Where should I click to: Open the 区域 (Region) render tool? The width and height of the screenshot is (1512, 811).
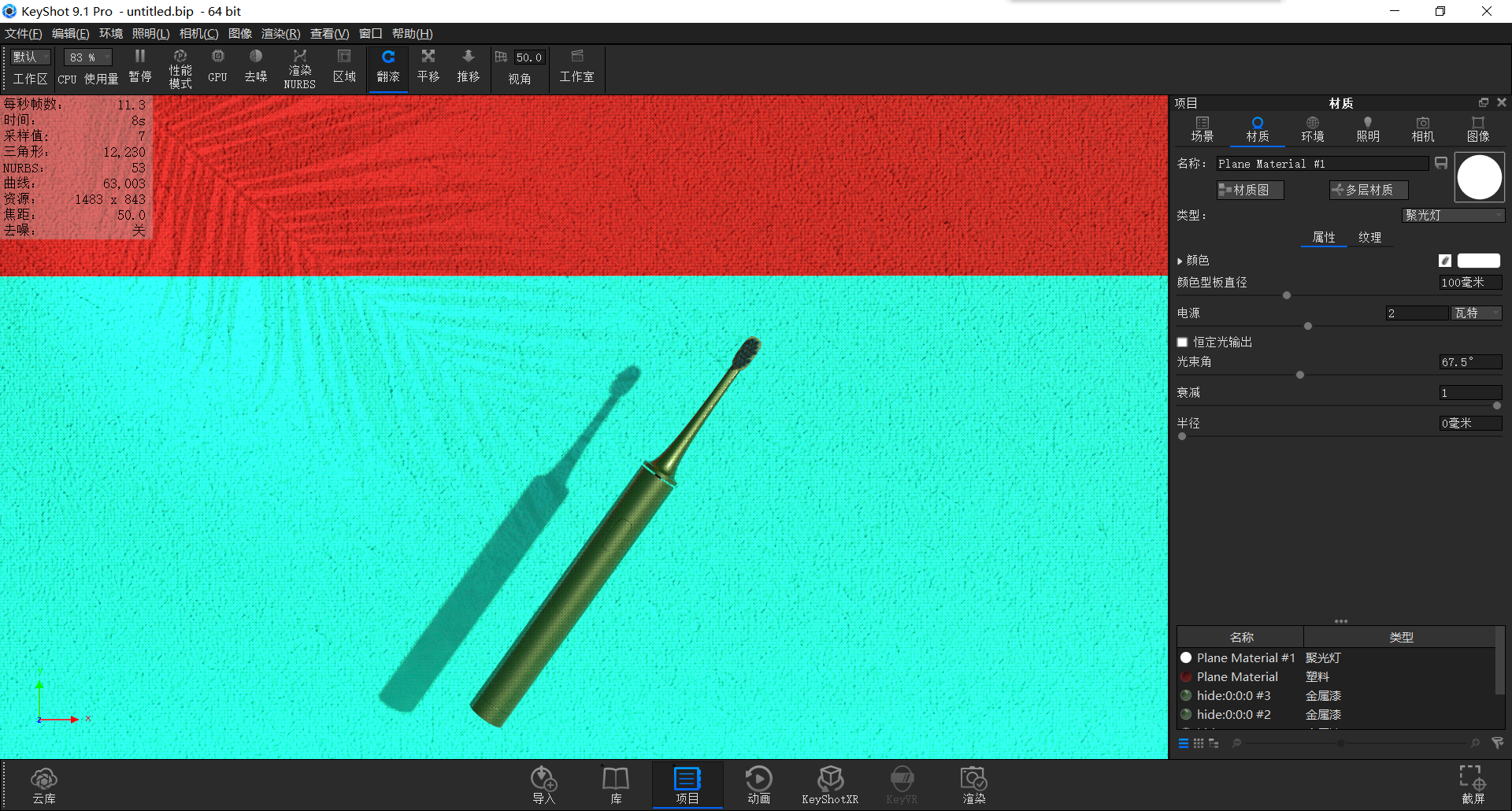(x=344, y=68)
